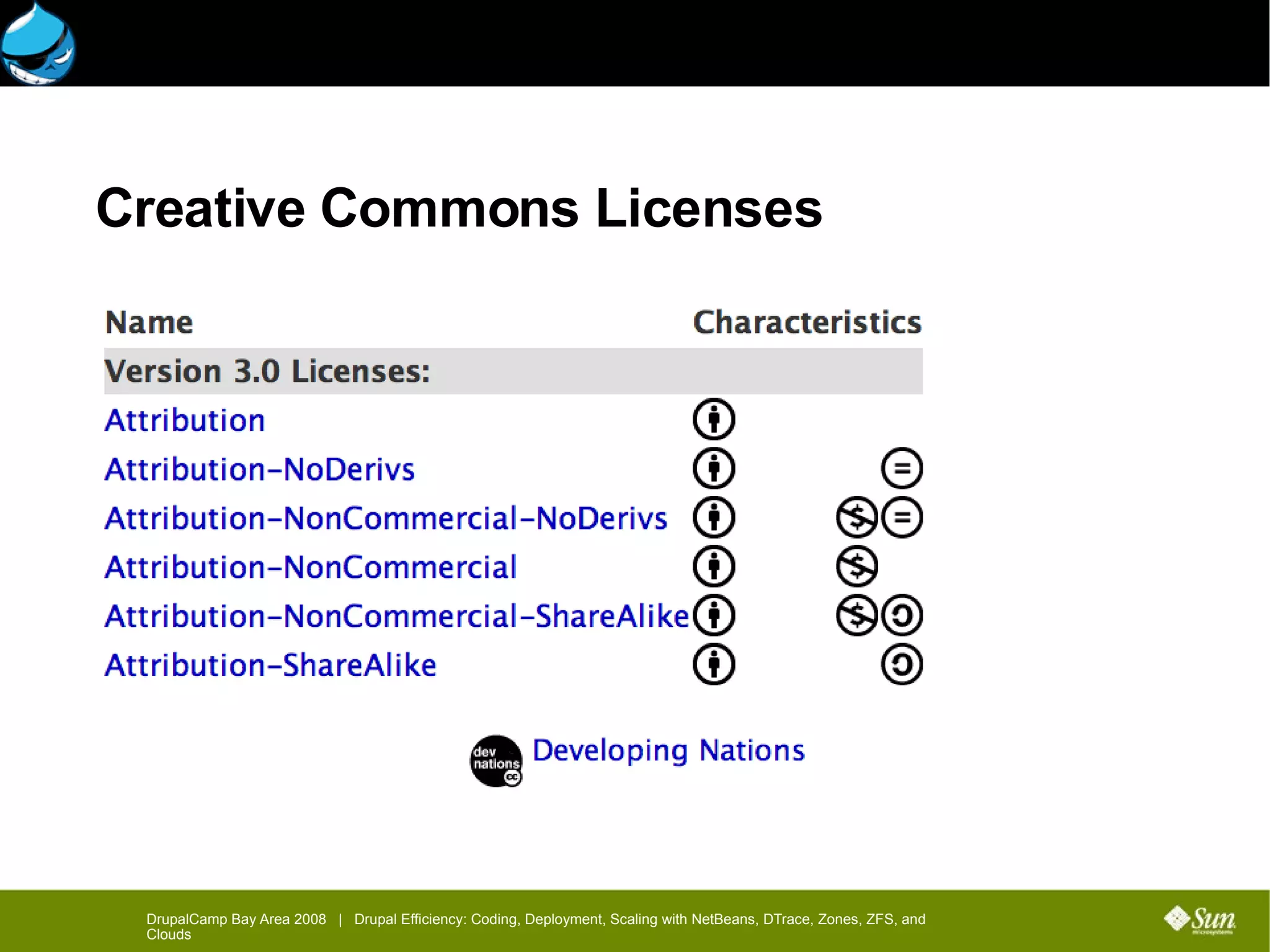
Task: Click the share-alike icon in the Attribution-ShareAlike row
Action: tap(902, 664)
